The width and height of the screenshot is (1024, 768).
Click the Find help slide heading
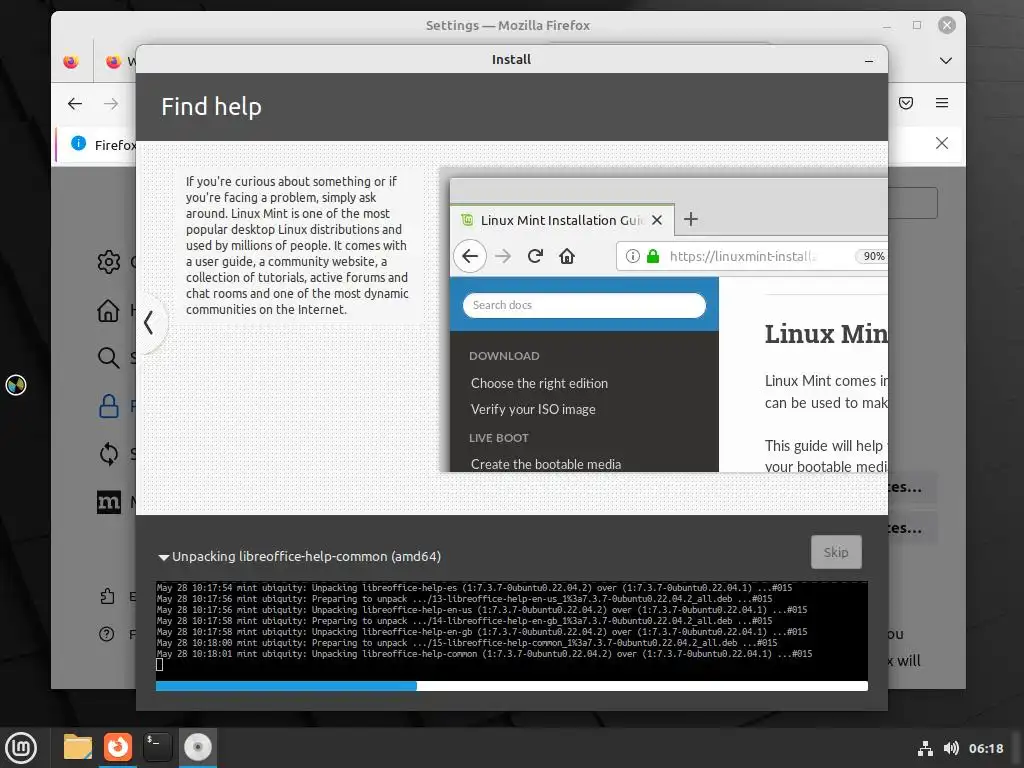point(211,107)
